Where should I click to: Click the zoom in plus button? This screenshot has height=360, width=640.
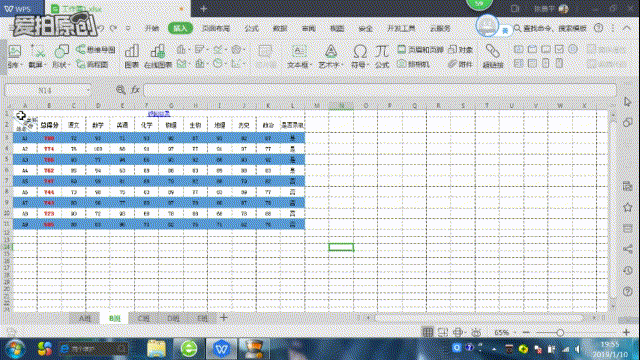[x=626, y=333]
